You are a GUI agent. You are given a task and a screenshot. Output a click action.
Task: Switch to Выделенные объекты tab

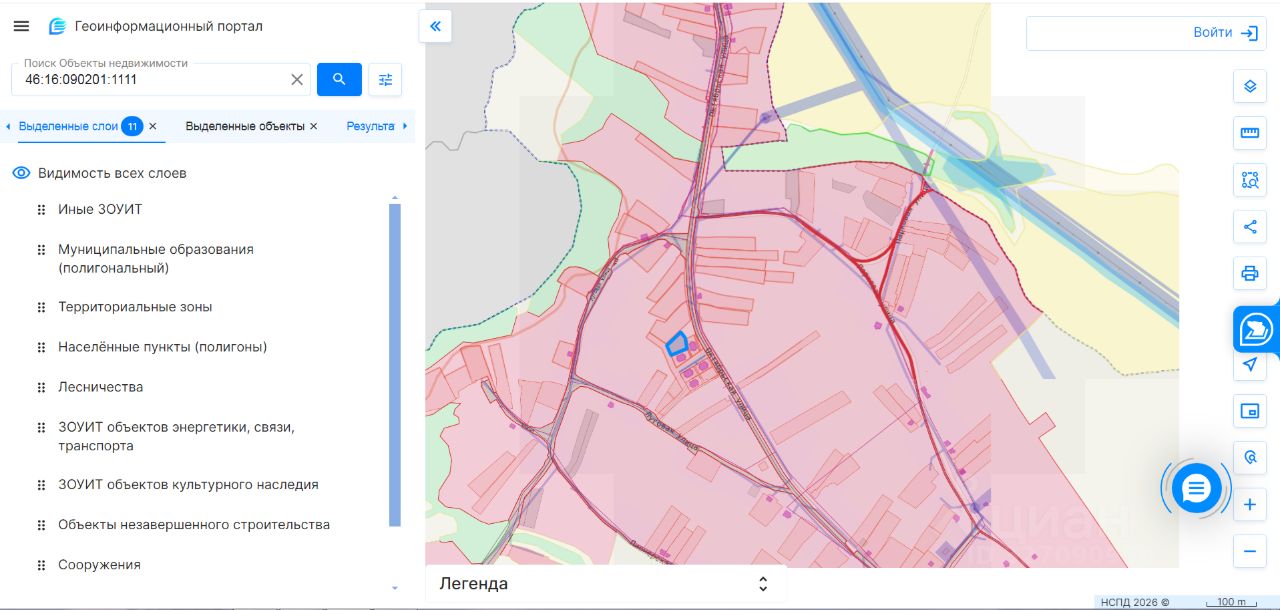245,126
